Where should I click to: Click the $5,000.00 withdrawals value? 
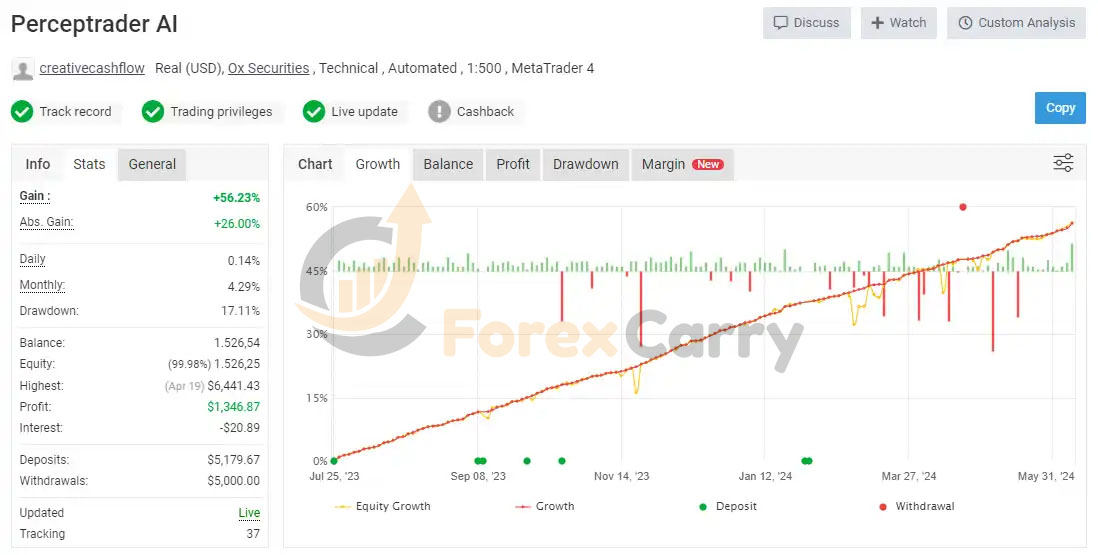point(233,481)
